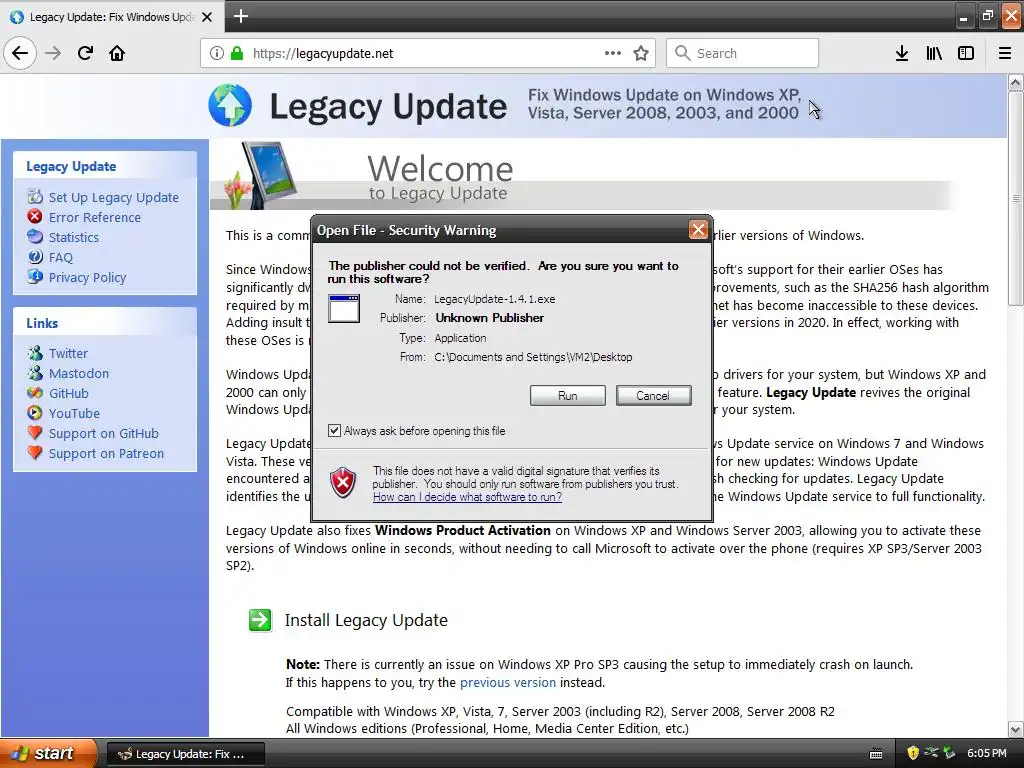Image resolution: width=1024 pixels, height=768 pixels.
Task: Open the page actions three-dots menu
Action: 613,53
